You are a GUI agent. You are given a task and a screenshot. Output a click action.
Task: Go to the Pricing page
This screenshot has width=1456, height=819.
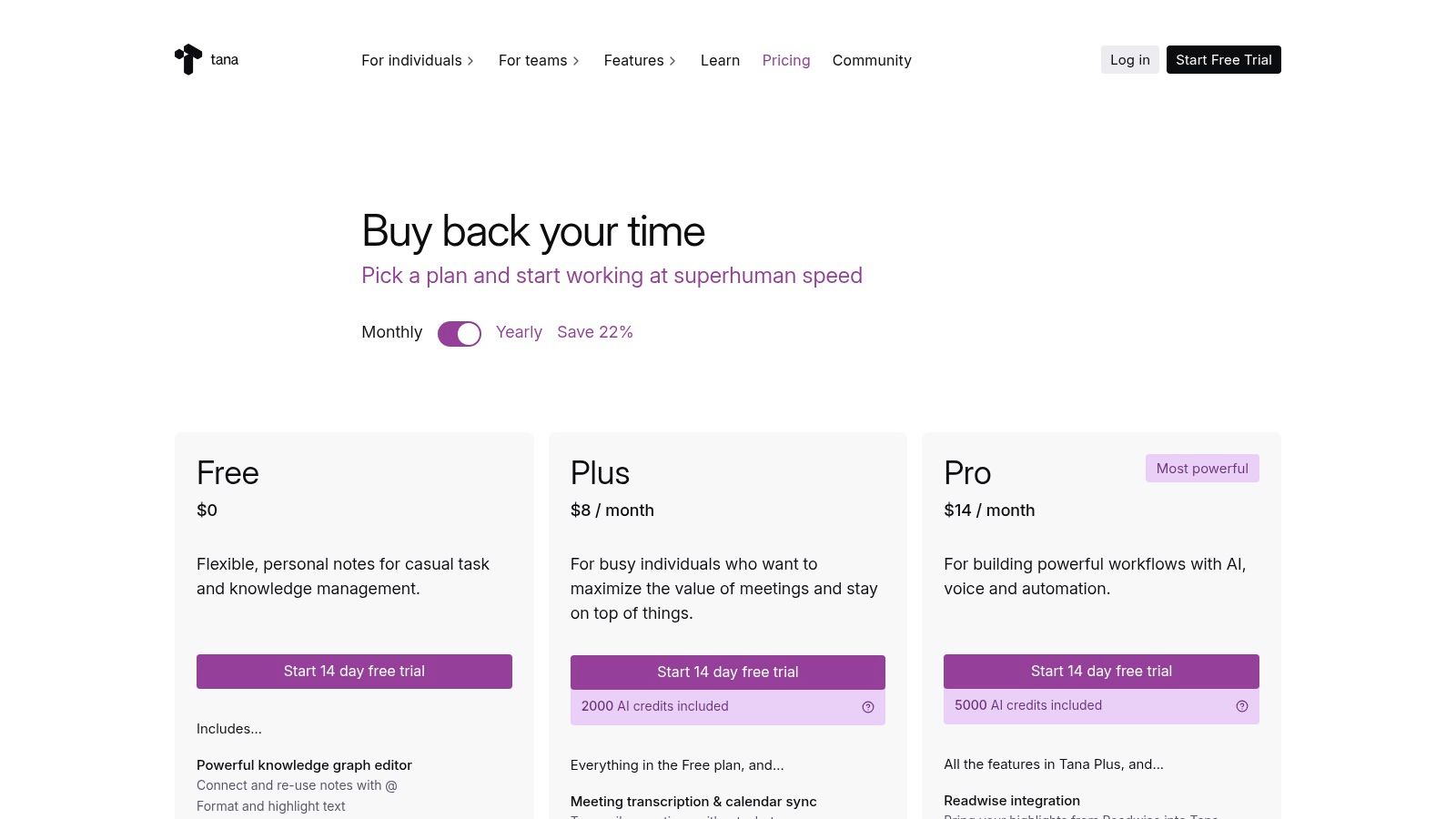click(x=786, y=60)
